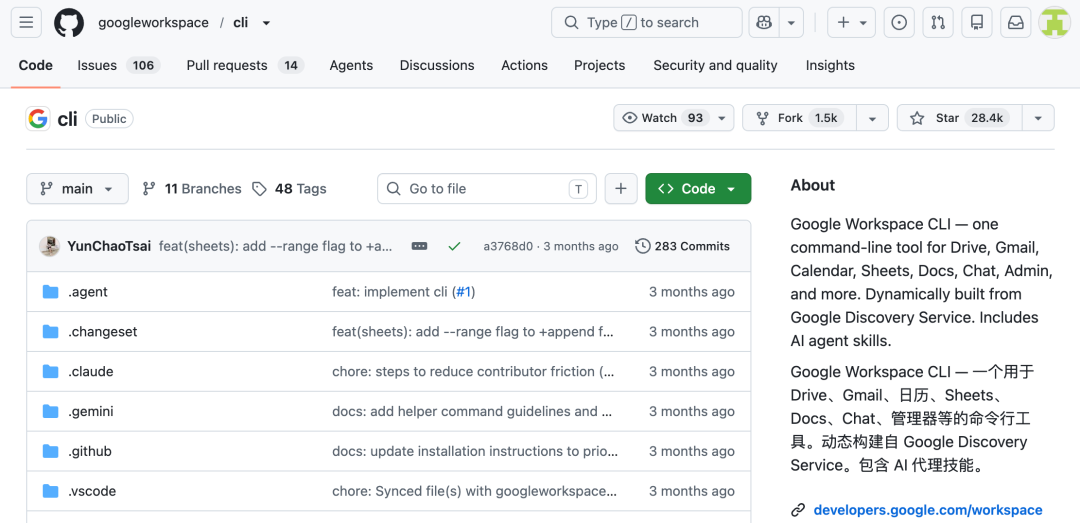The image size is (1080, 523).
Task: Switch to the Code tab
Action: (x=36, y=65)
